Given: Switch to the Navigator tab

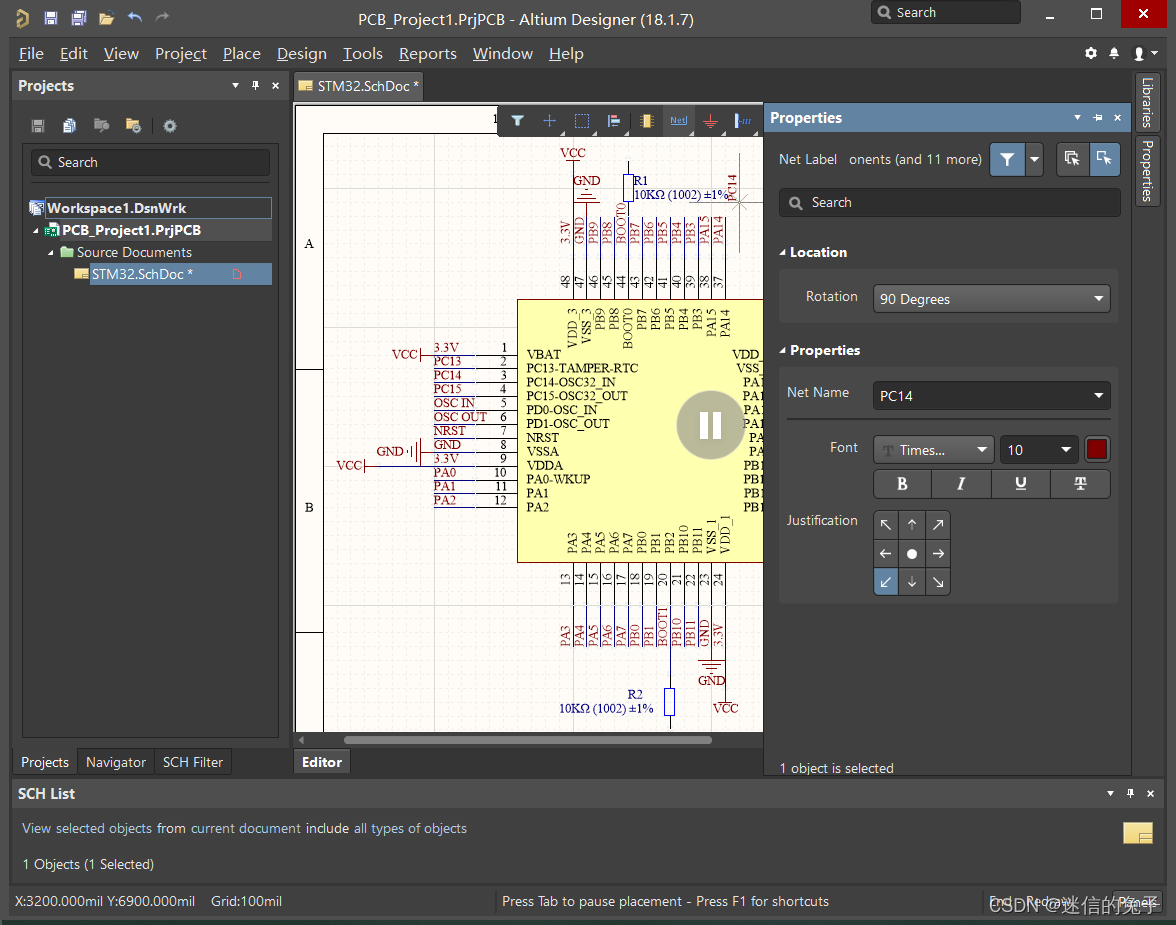Looking at the screenshot, I should (116, 762).
